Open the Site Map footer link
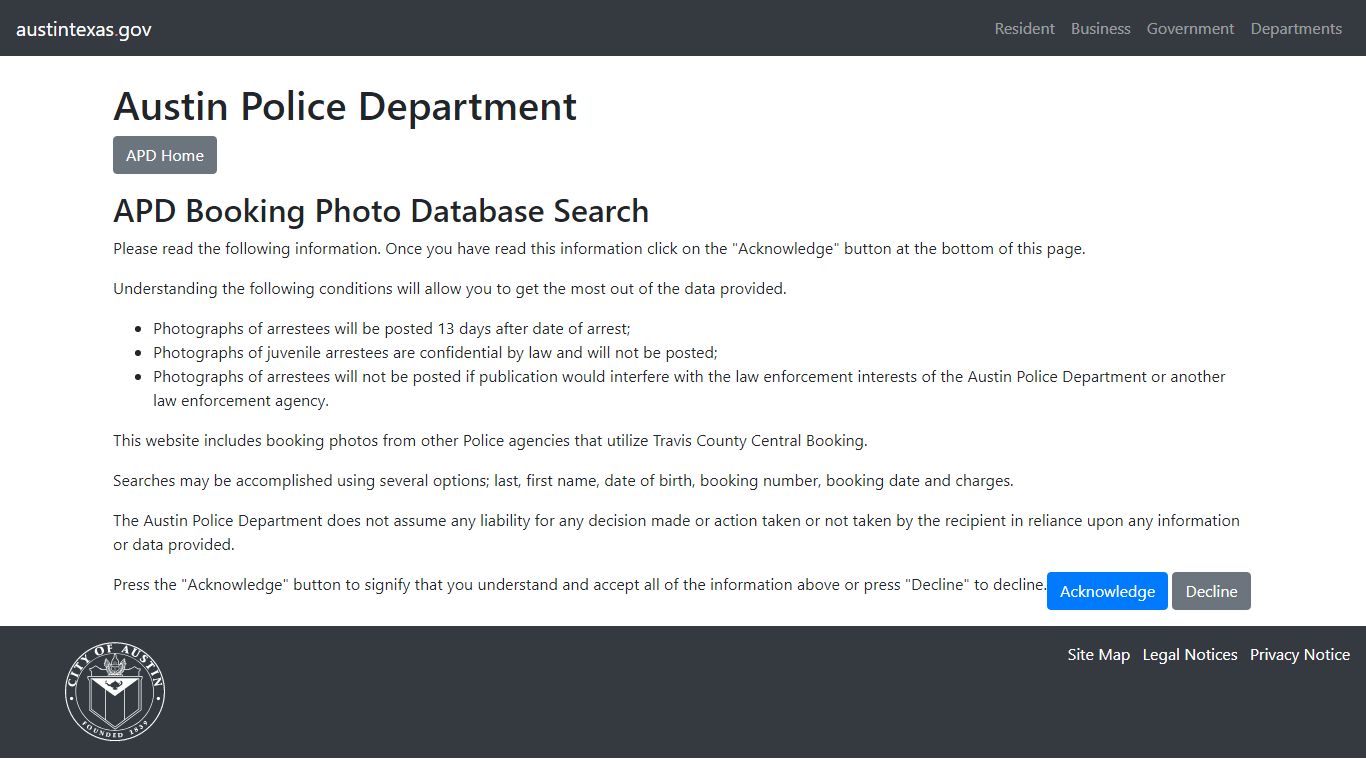The image size is (1366, 768). click(1098, 655)
